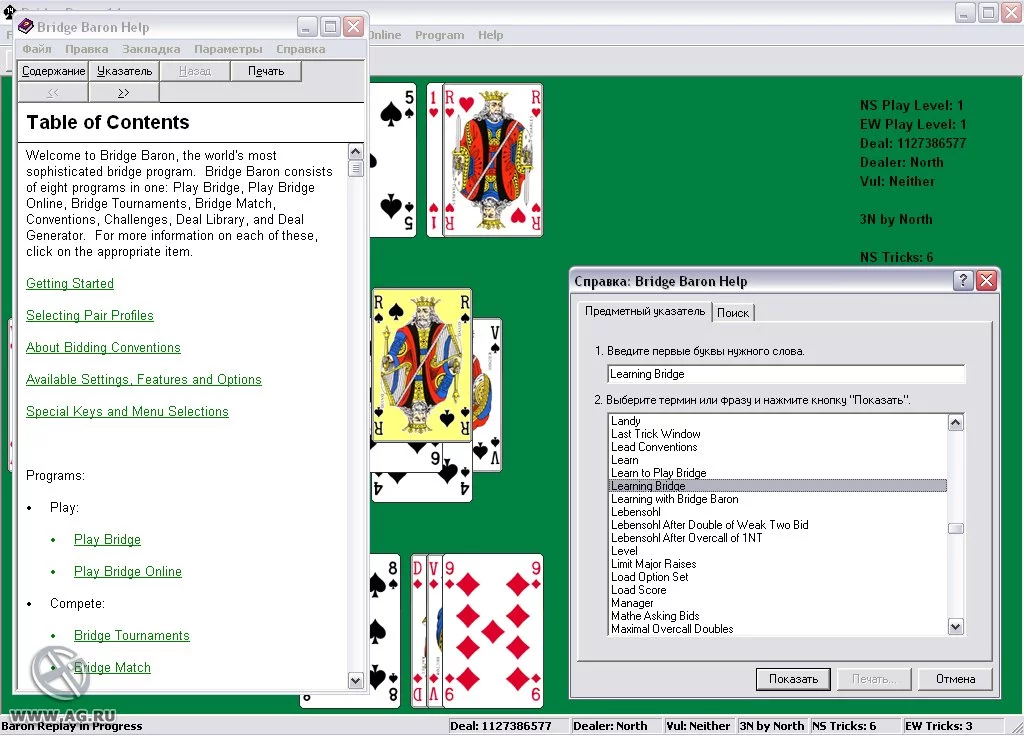Select Lebensohl After Double of Weak Two Bid
The image size is (1024, 736).
tap(709, 525)
